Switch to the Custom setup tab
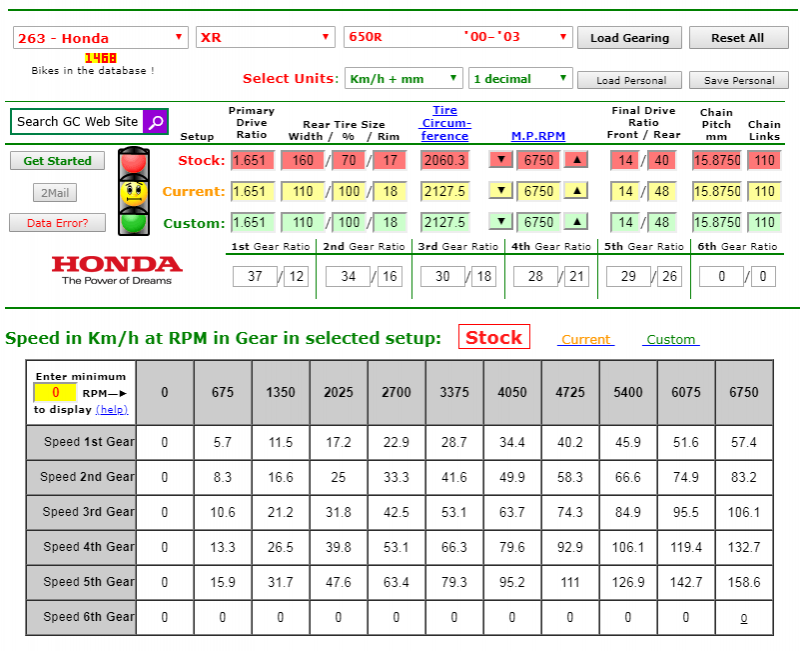800x651 pixels. click(x=671, y=340)
